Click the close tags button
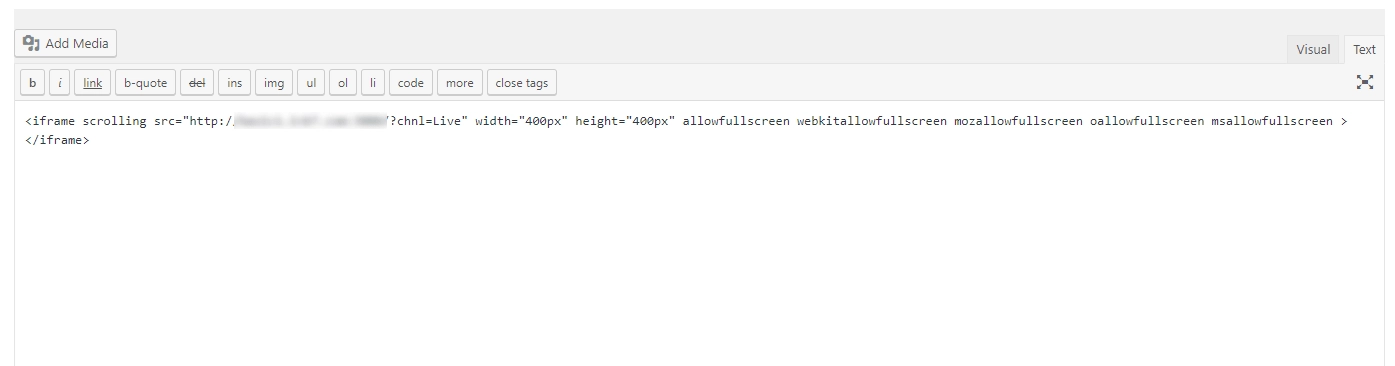This screenshot has height=366, width=1395. (522, 83)
